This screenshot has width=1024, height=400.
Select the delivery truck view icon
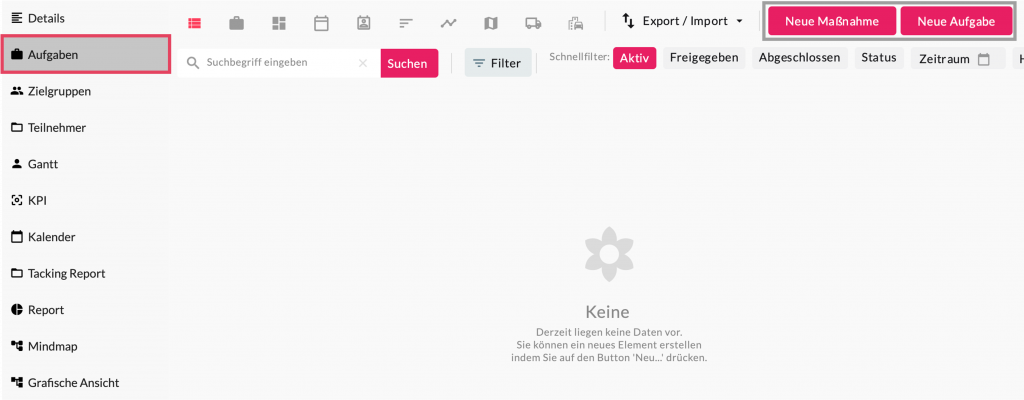[x=533, y=22]
